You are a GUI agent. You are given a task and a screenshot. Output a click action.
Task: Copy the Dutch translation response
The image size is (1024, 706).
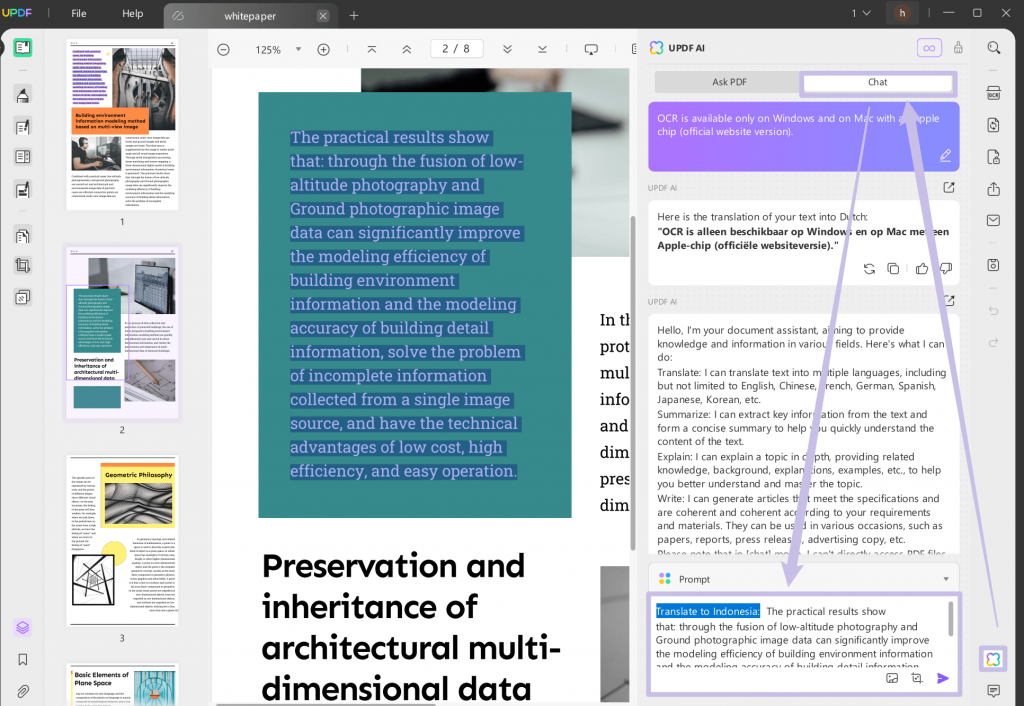tap(893, 269)
